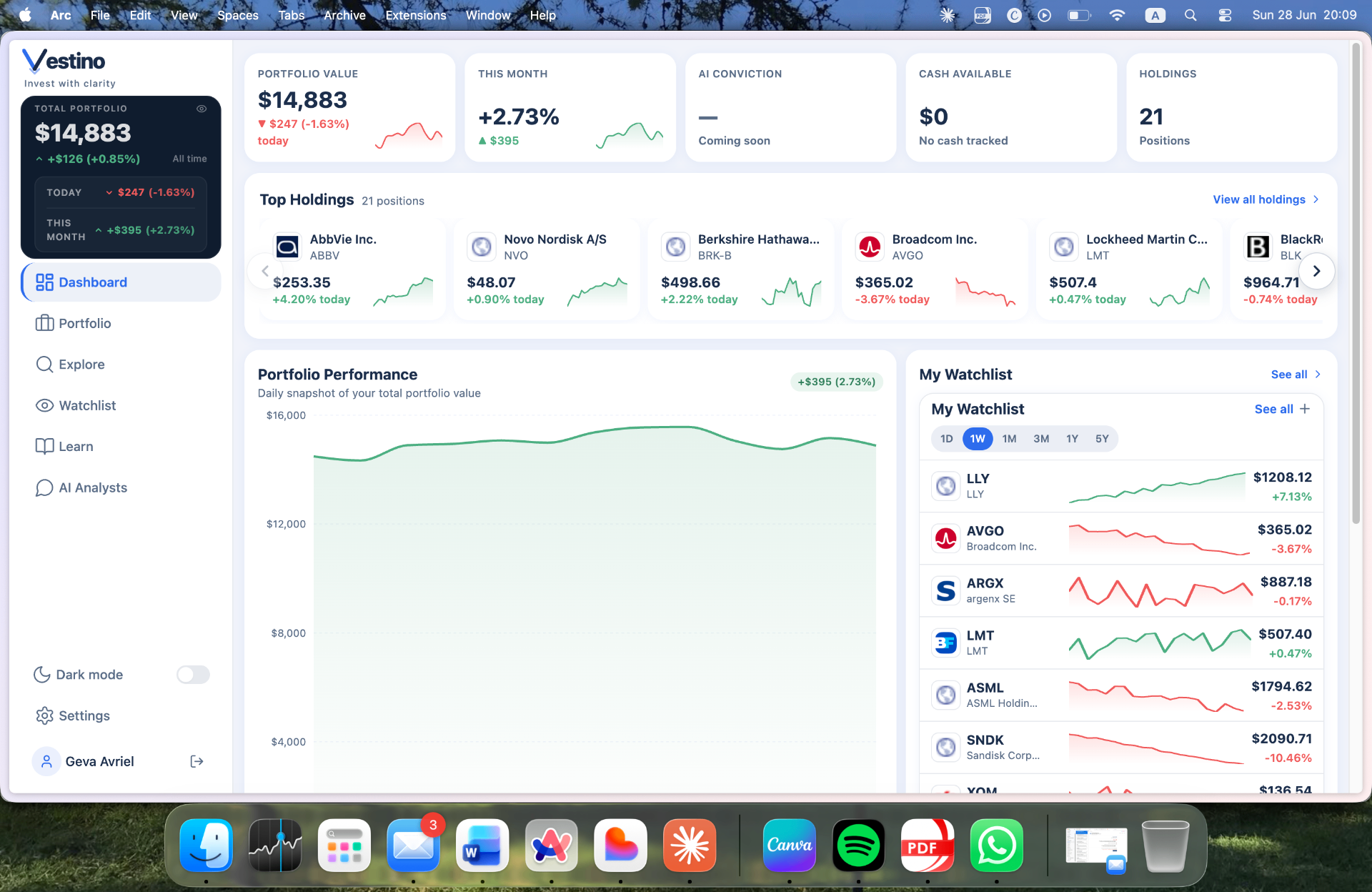Click the SNDK Sandisk watchlist row
Viewport: 1372px width, 892px height.
point(1121,747)
